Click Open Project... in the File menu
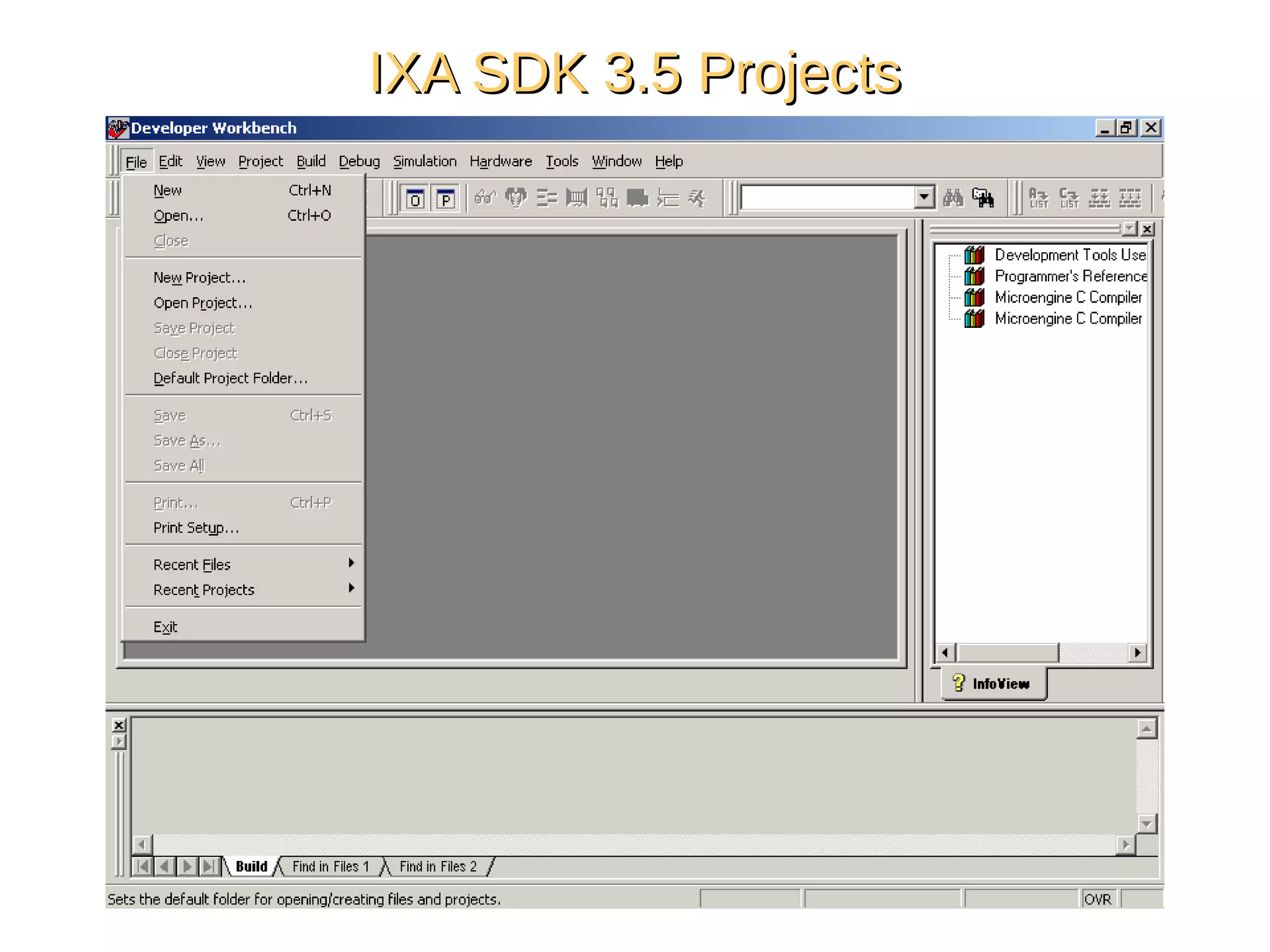 point(203,303)
